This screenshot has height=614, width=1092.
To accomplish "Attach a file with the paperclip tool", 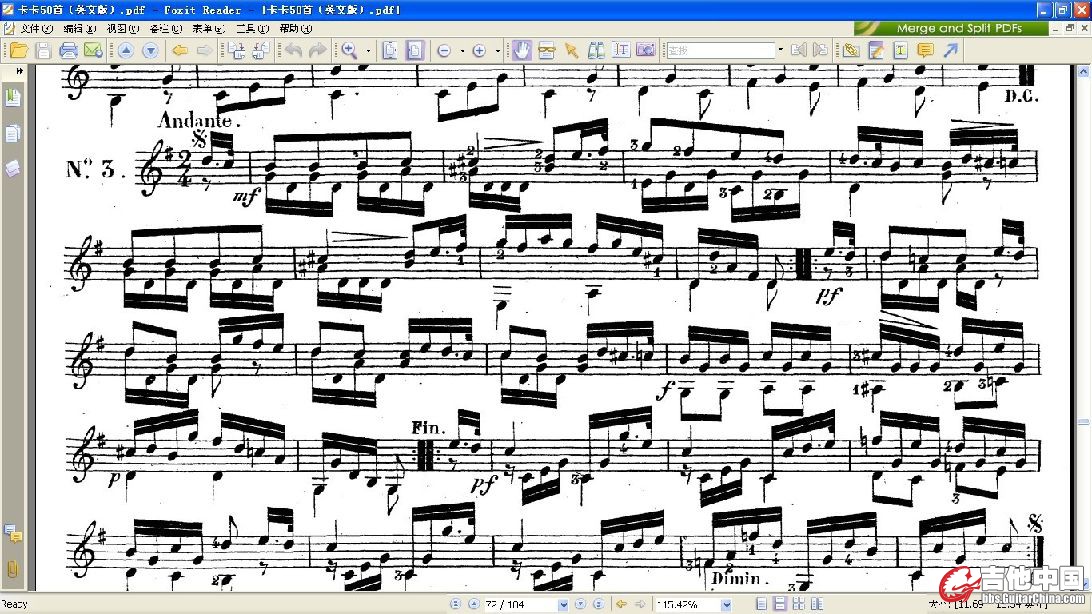I will pos(851,50).
